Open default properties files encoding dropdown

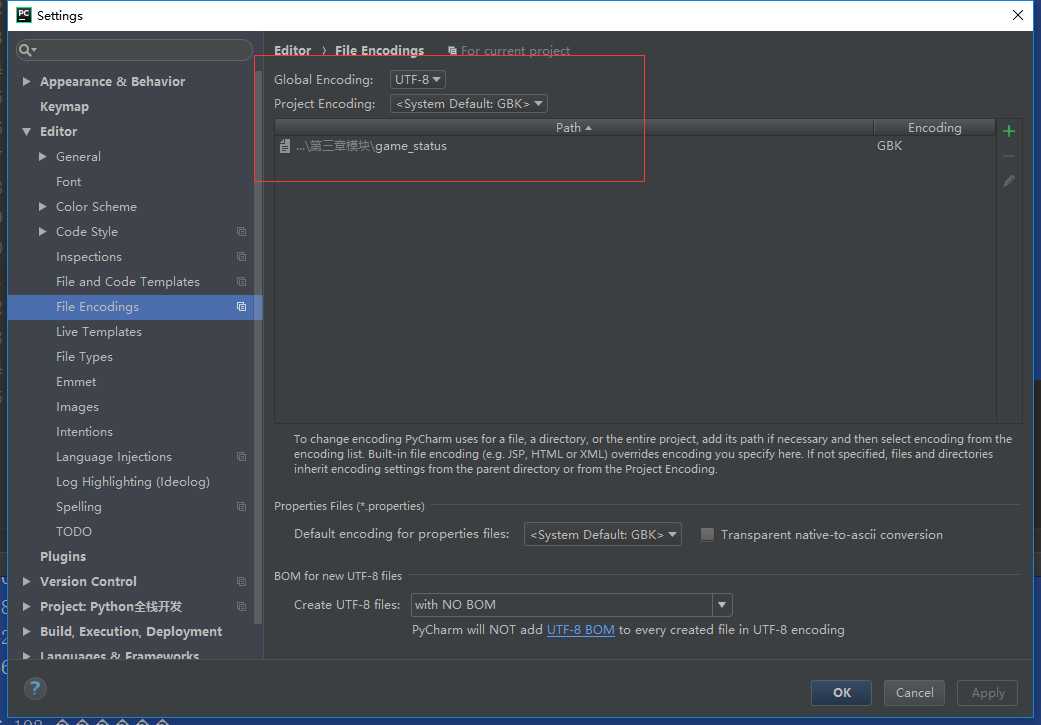tap(603, 534)
